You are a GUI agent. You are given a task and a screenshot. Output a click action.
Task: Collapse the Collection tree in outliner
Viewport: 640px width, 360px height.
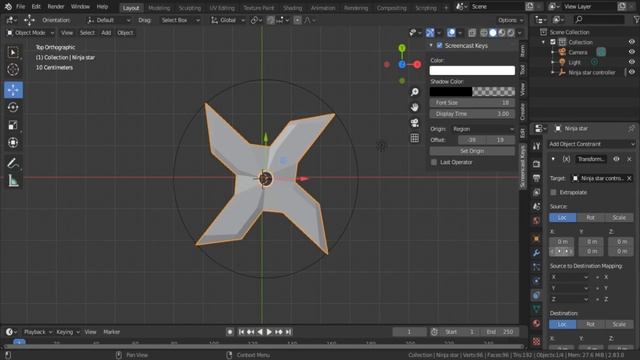[543, 42]
